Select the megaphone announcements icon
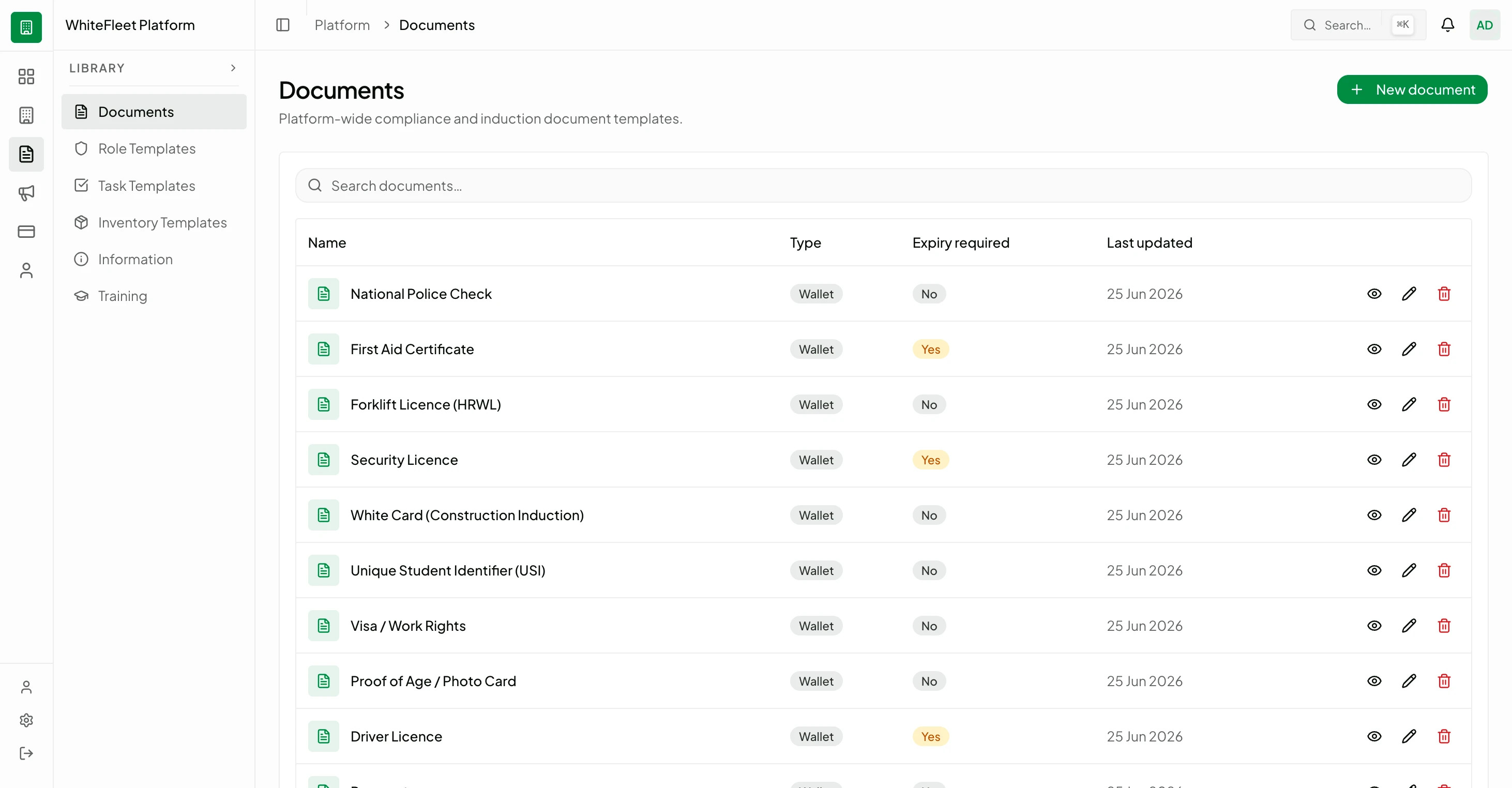 (26, 192)
